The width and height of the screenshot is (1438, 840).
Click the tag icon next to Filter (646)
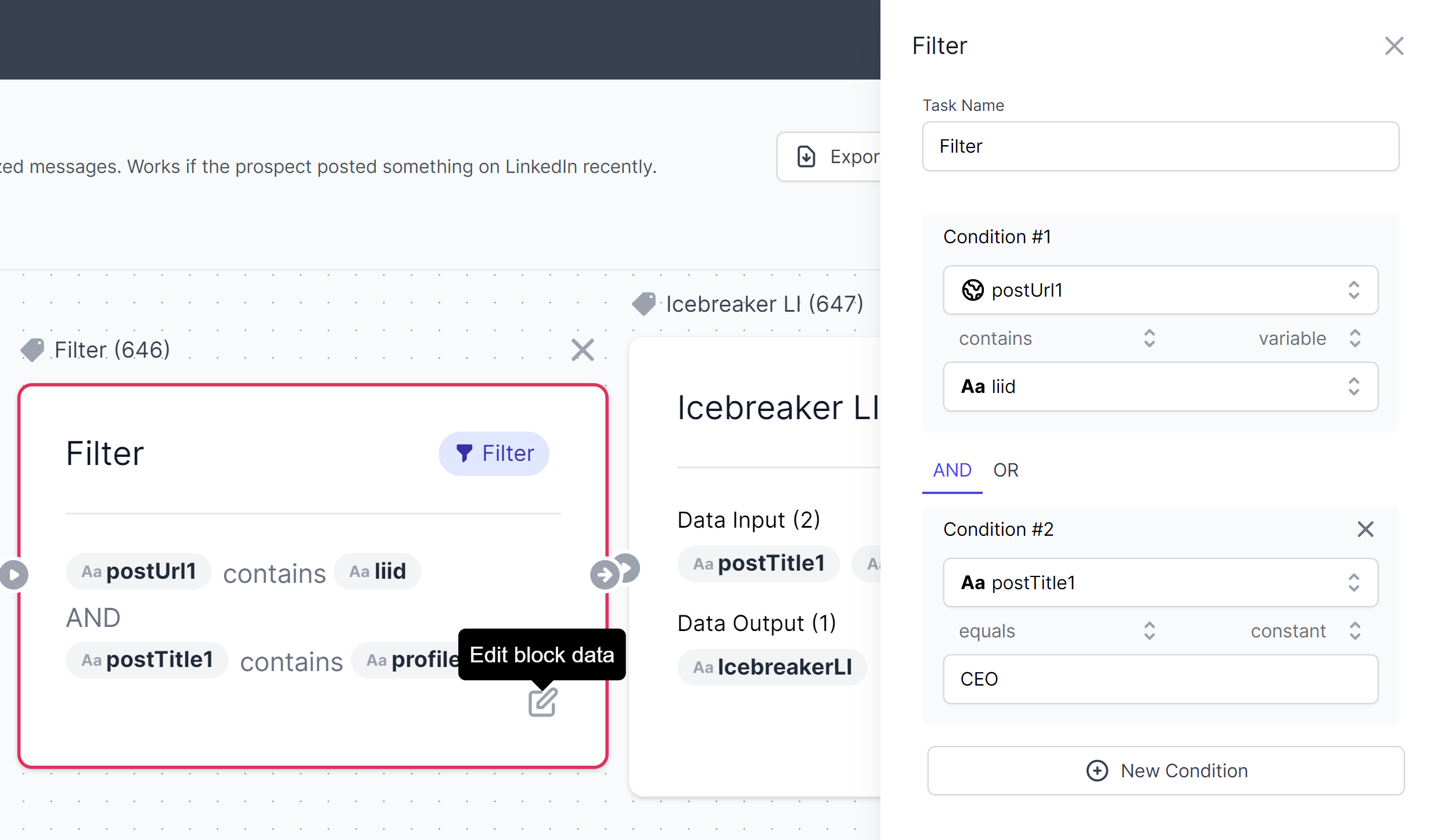tap(33, 350)
